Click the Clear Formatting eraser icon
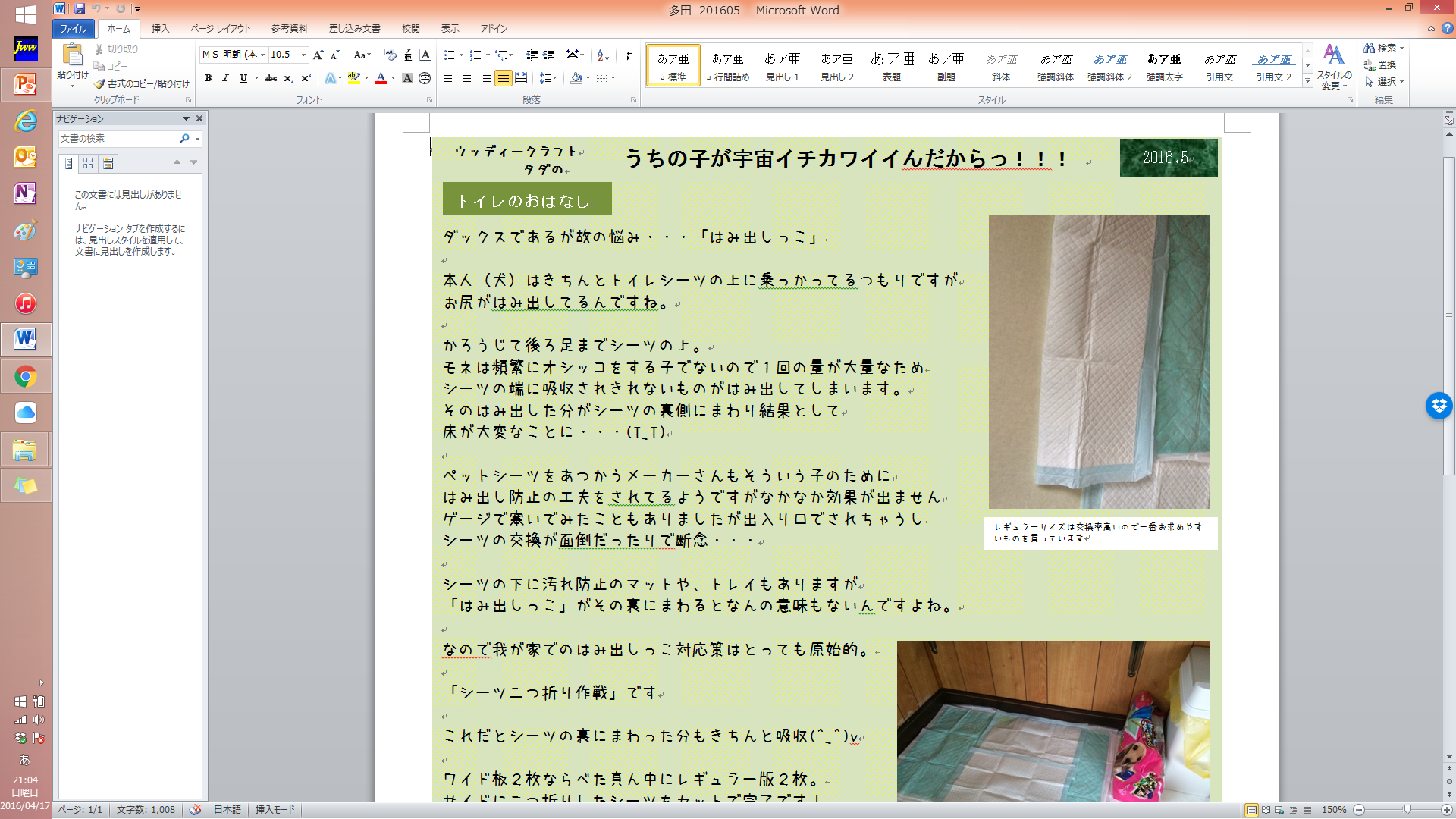The image size is (1456, 819). [390, 55]
